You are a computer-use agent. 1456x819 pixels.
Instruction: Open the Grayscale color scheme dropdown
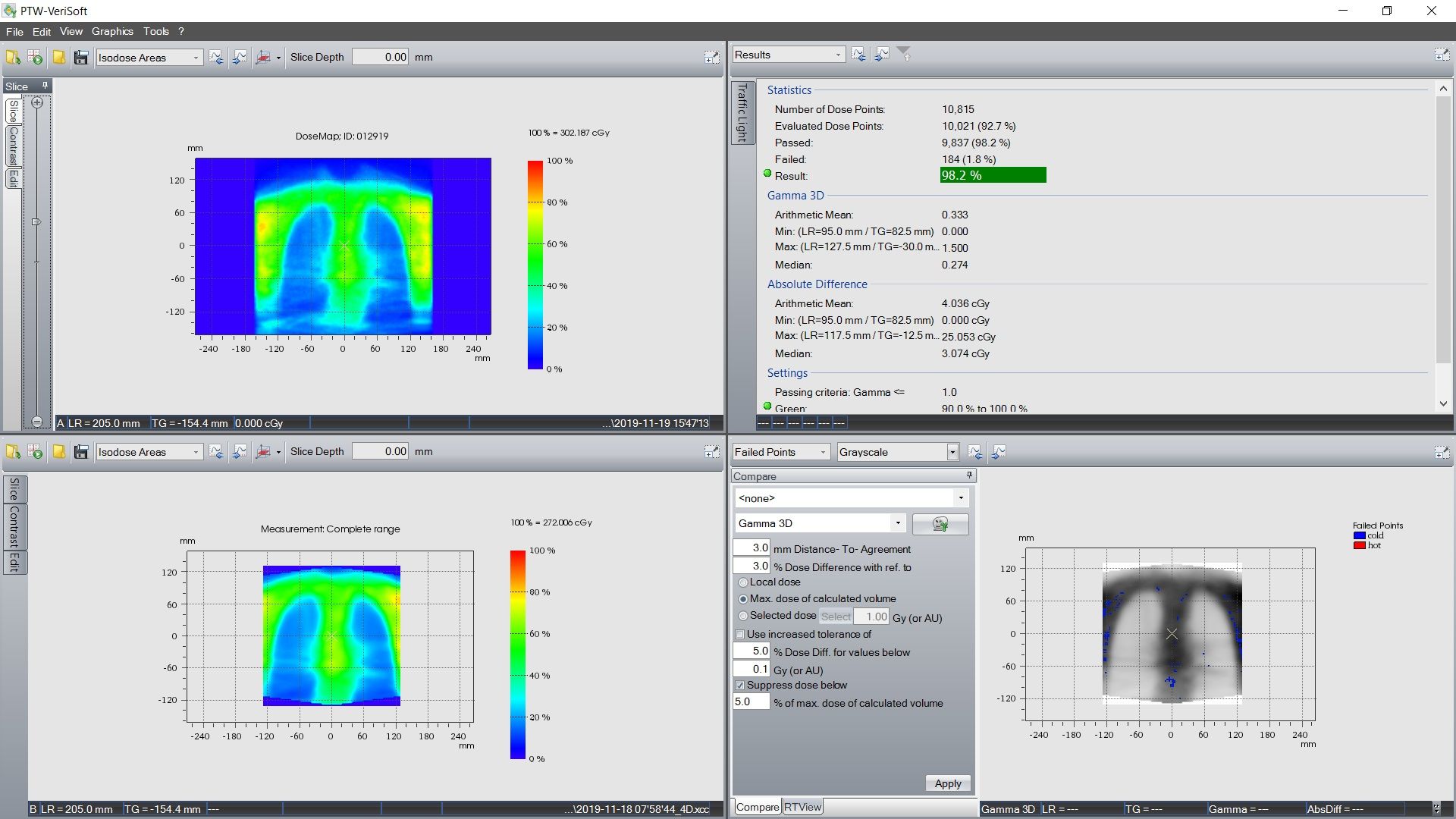952,452
